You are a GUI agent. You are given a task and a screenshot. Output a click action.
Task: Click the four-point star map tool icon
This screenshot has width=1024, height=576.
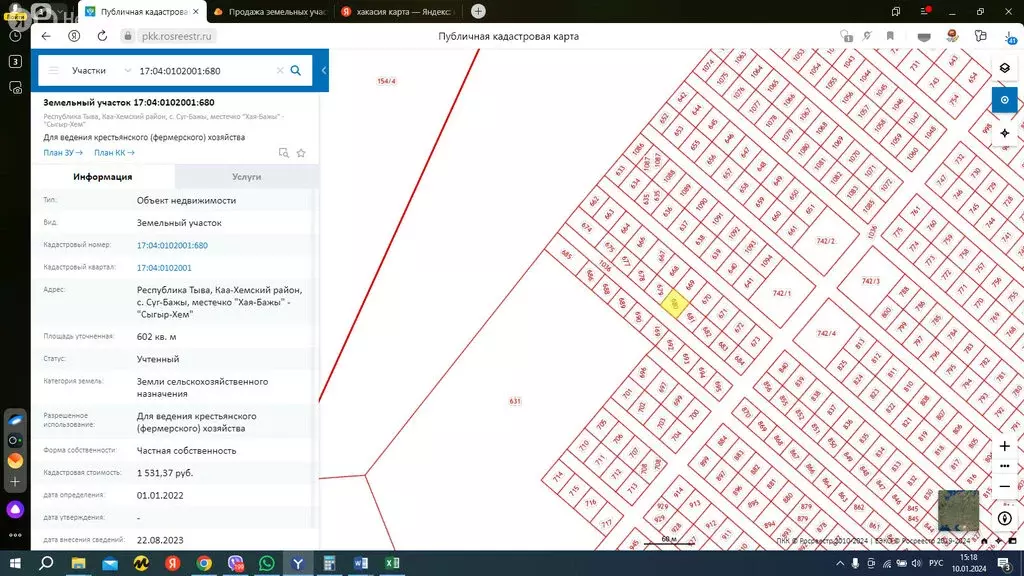pos(1004,133)
